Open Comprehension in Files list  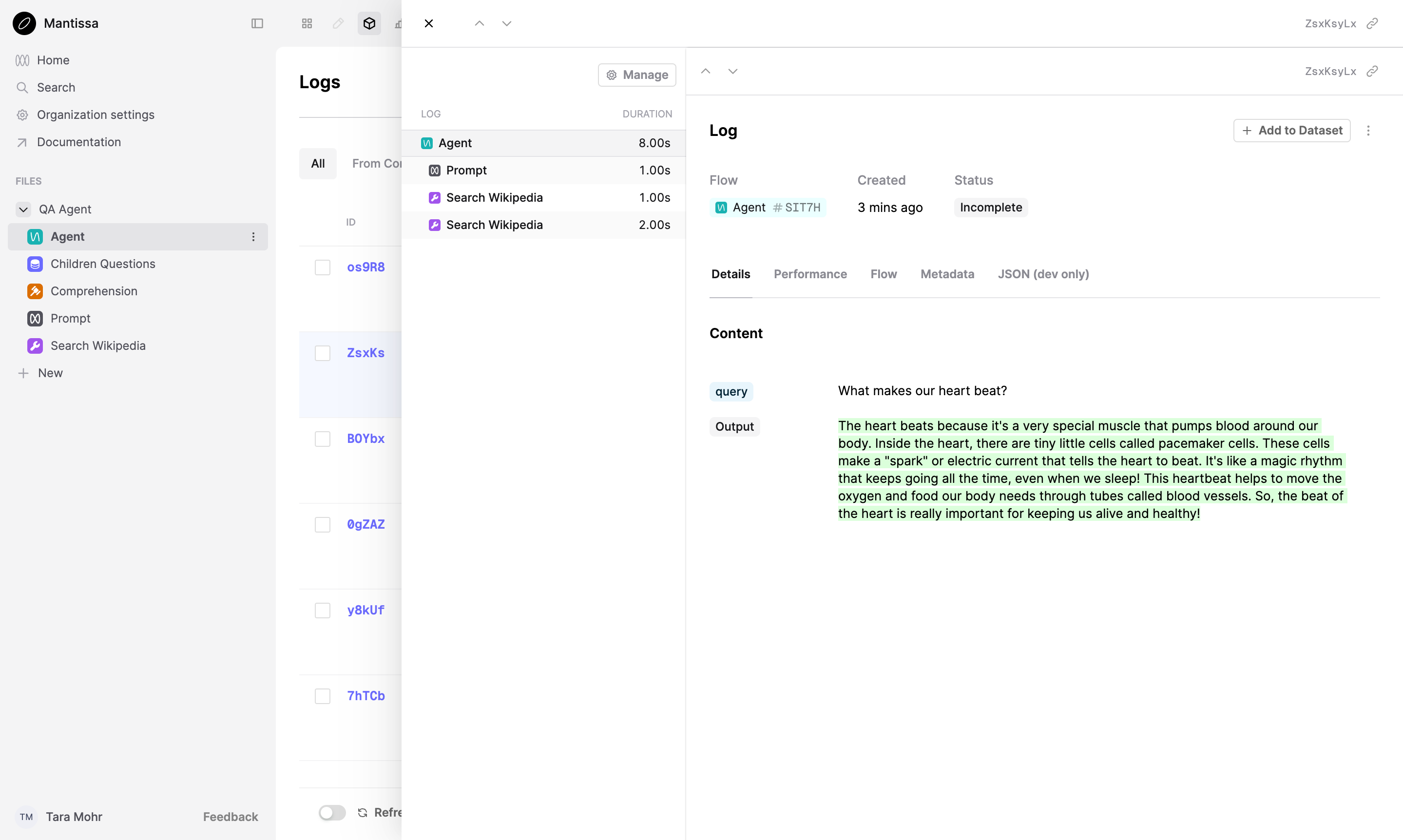[137, 291]
